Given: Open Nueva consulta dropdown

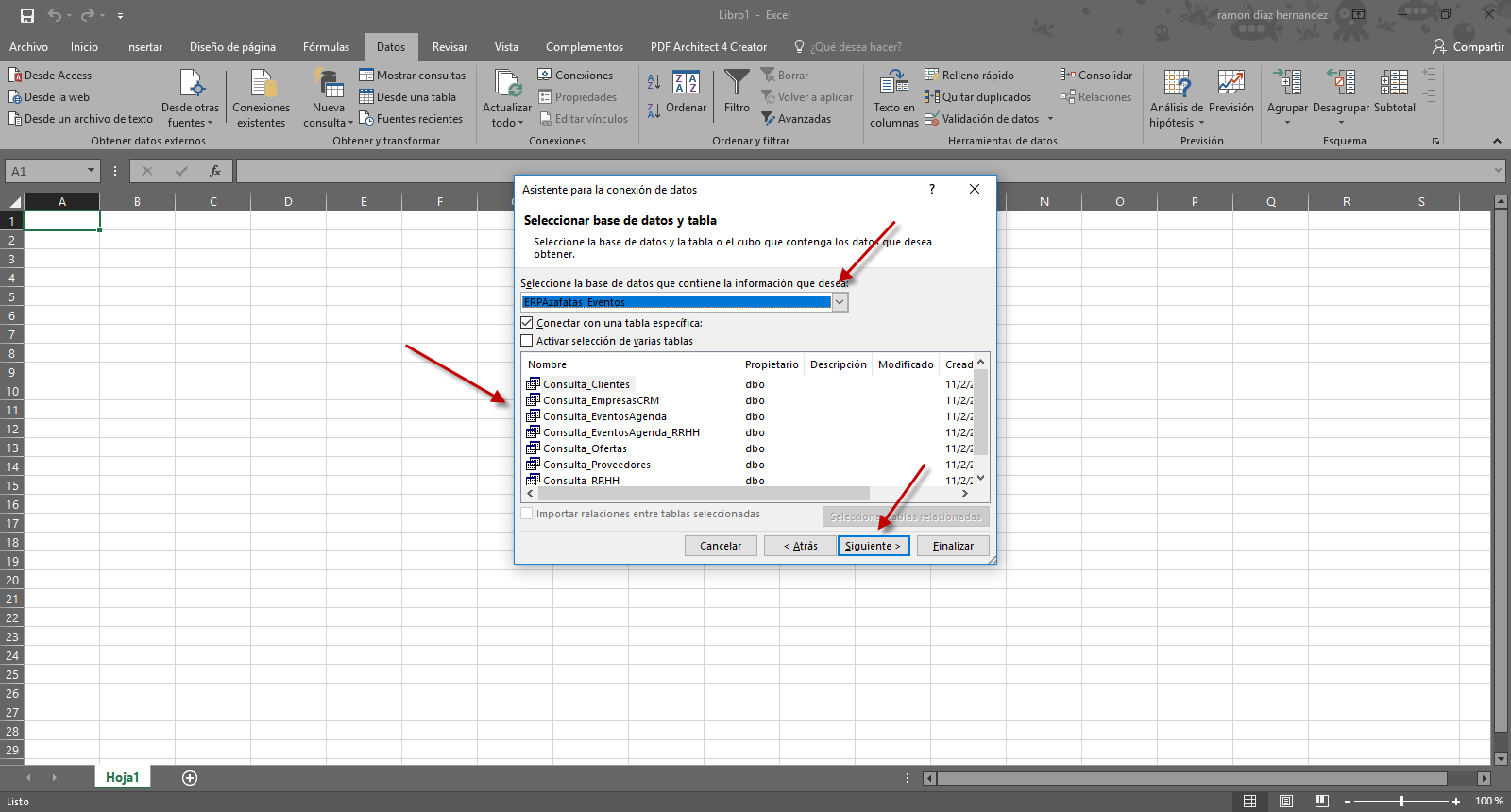Looking at the screenshot, I should pos(328,98).
